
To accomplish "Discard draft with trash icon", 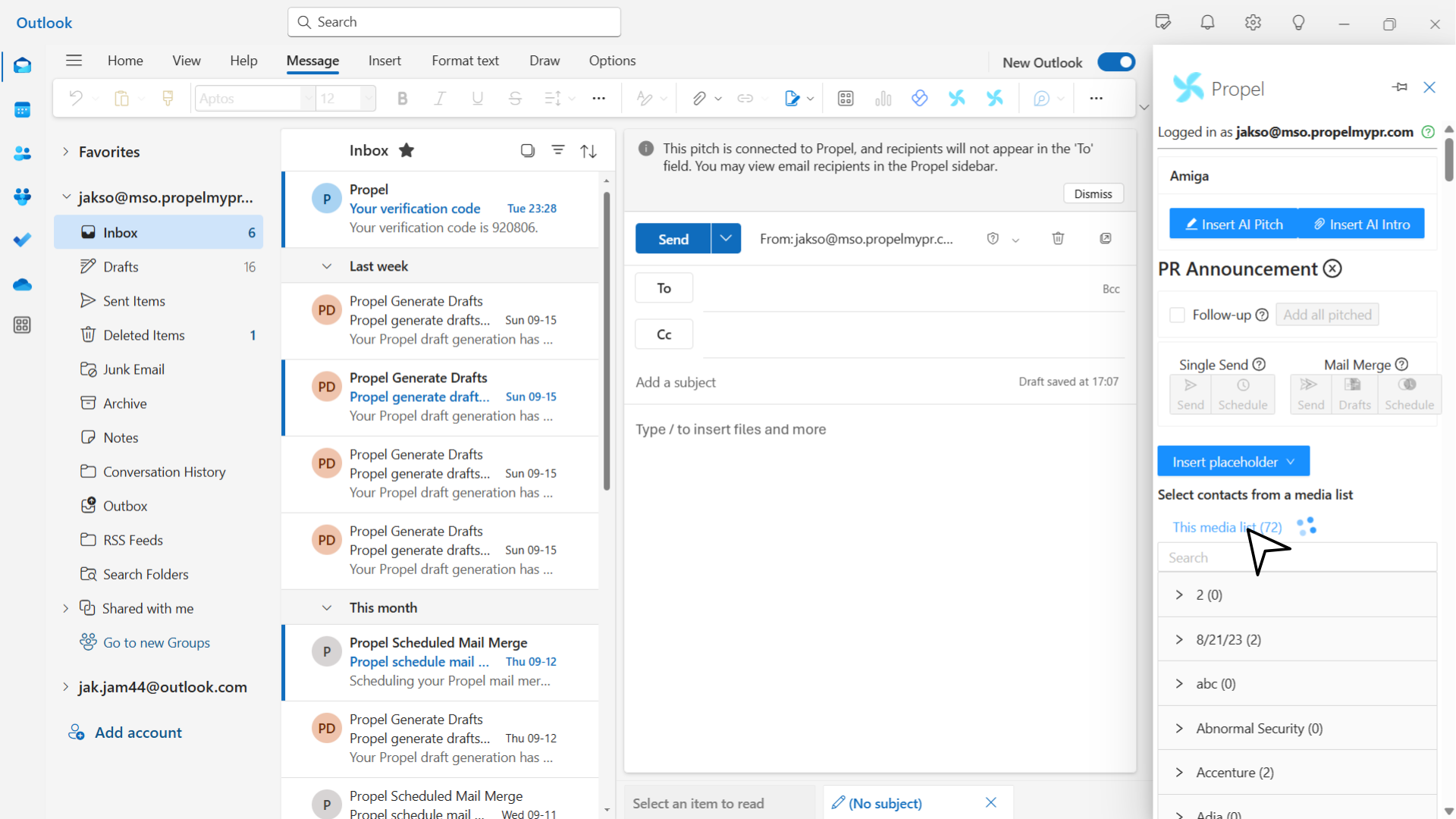I will (1058, 239).
